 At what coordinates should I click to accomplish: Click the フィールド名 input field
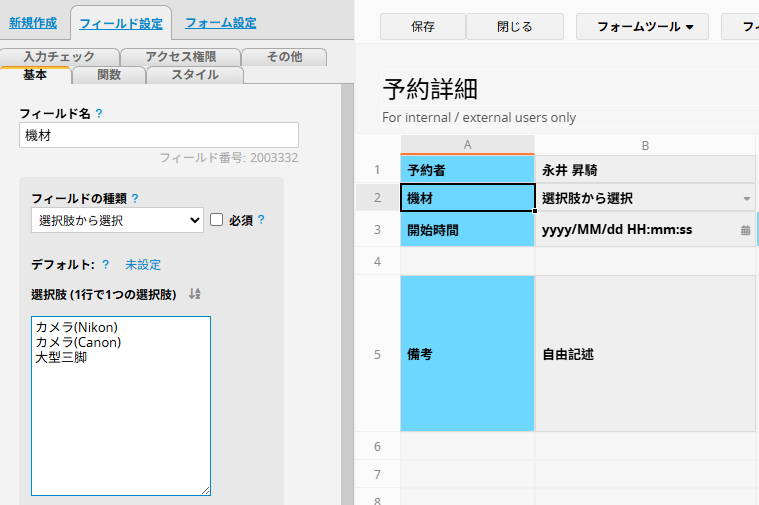pos(159,135)
